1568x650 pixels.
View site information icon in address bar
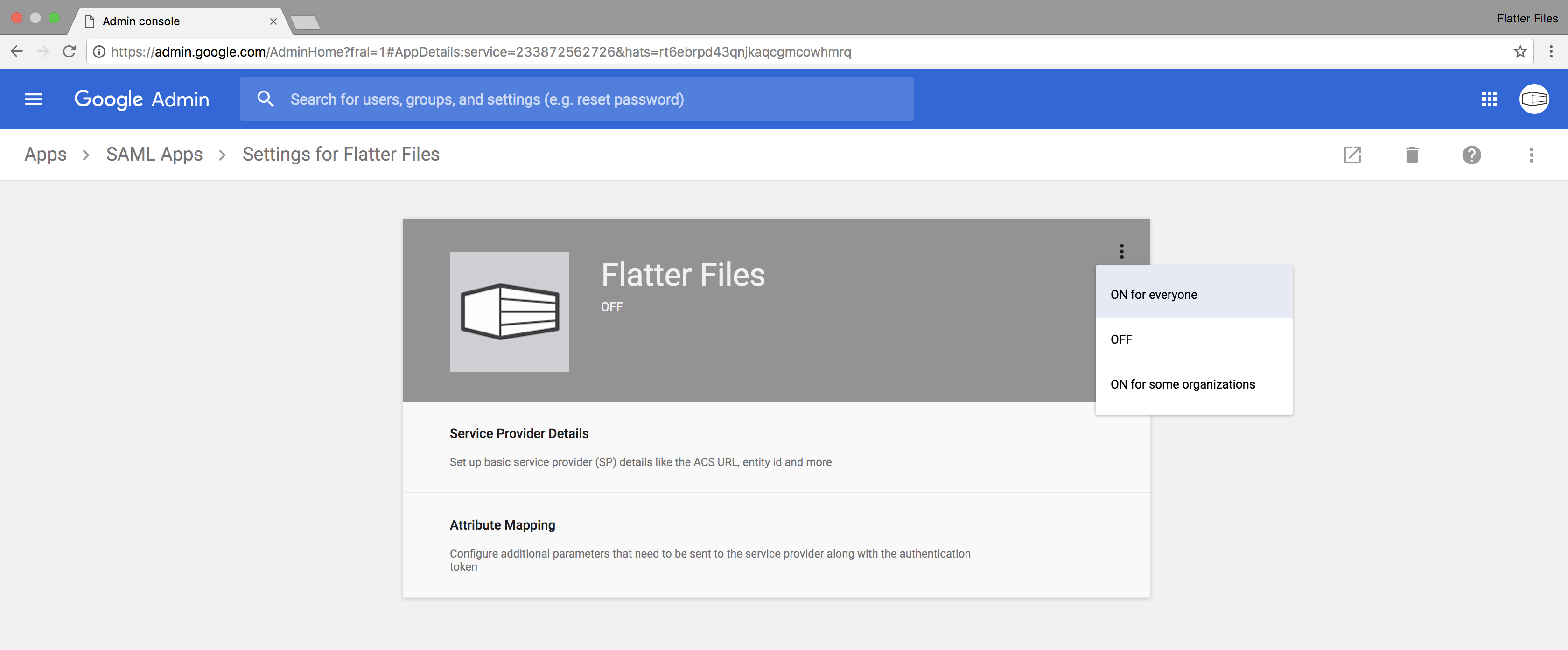tap(98, 52)
